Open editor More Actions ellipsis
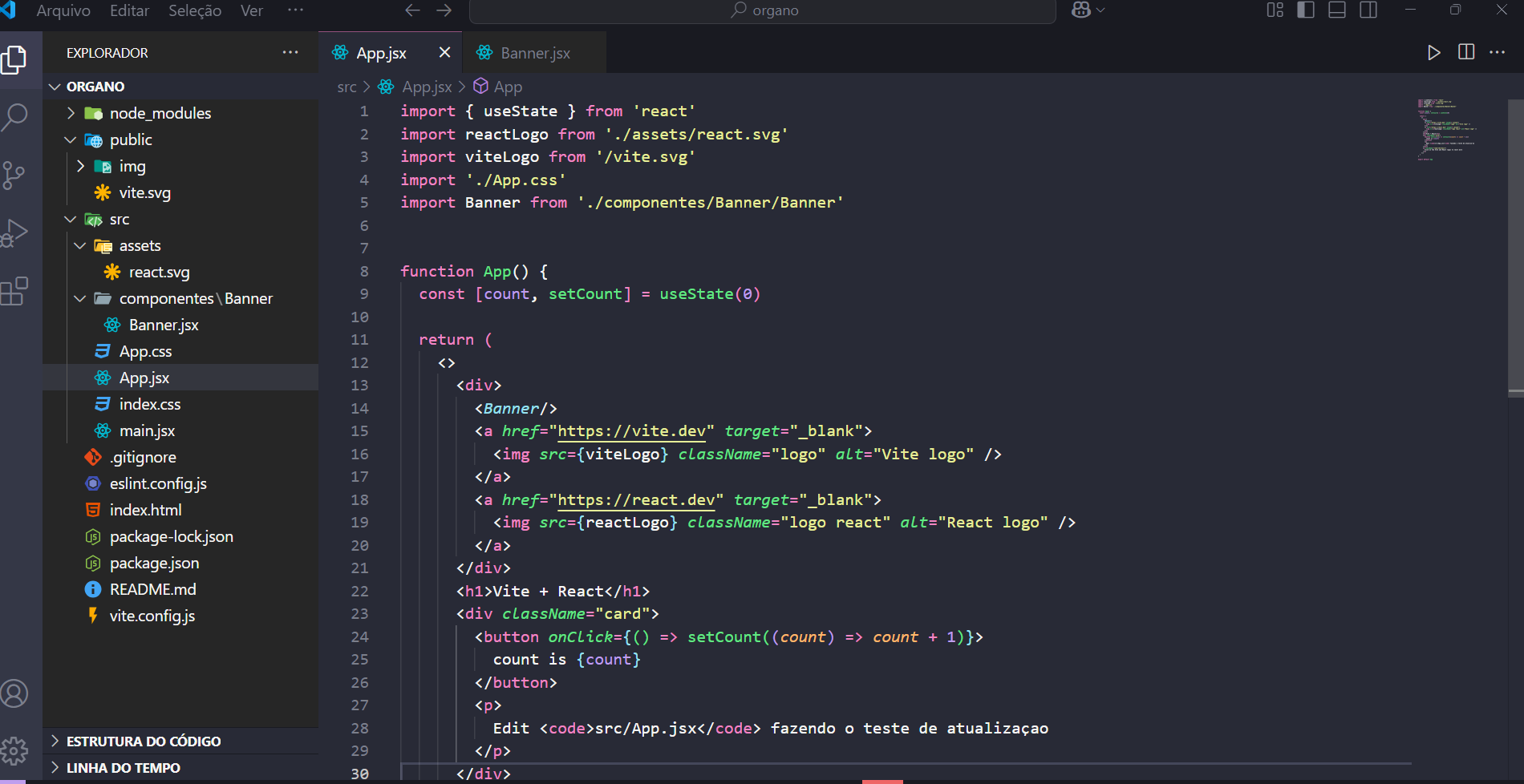The image size is (1524, 784). click(1497, 52)
